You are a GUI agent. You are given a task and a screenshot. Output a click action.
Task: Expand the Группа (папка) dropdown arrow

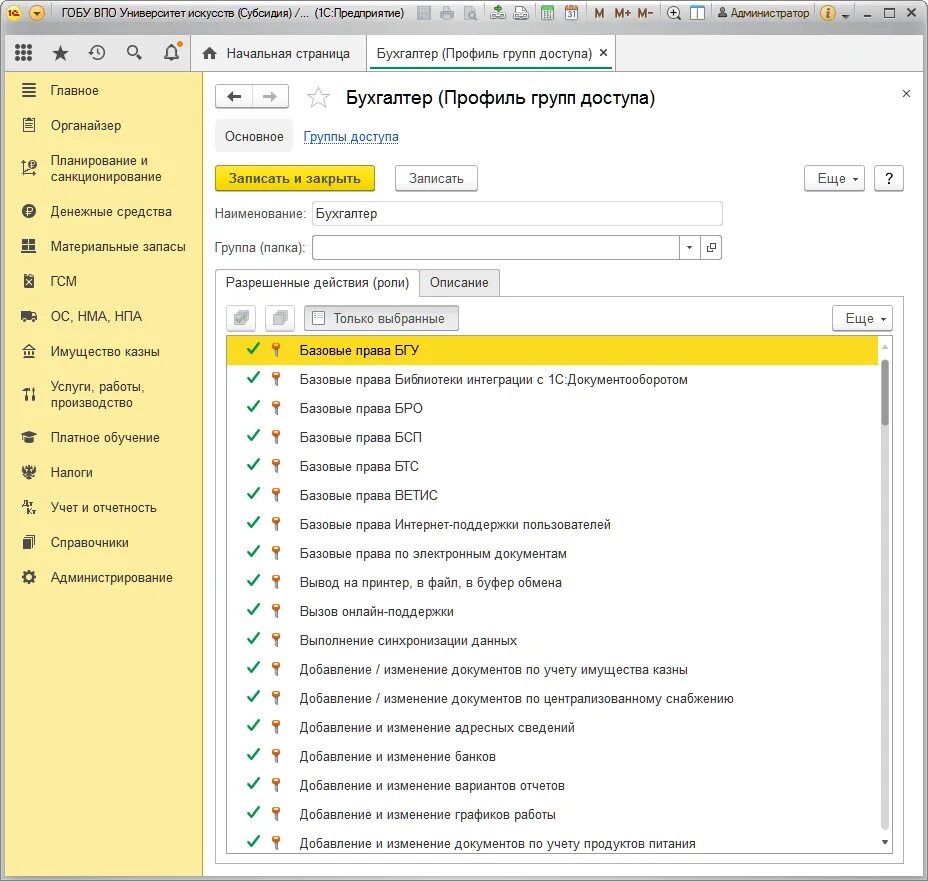click(689, 247)
